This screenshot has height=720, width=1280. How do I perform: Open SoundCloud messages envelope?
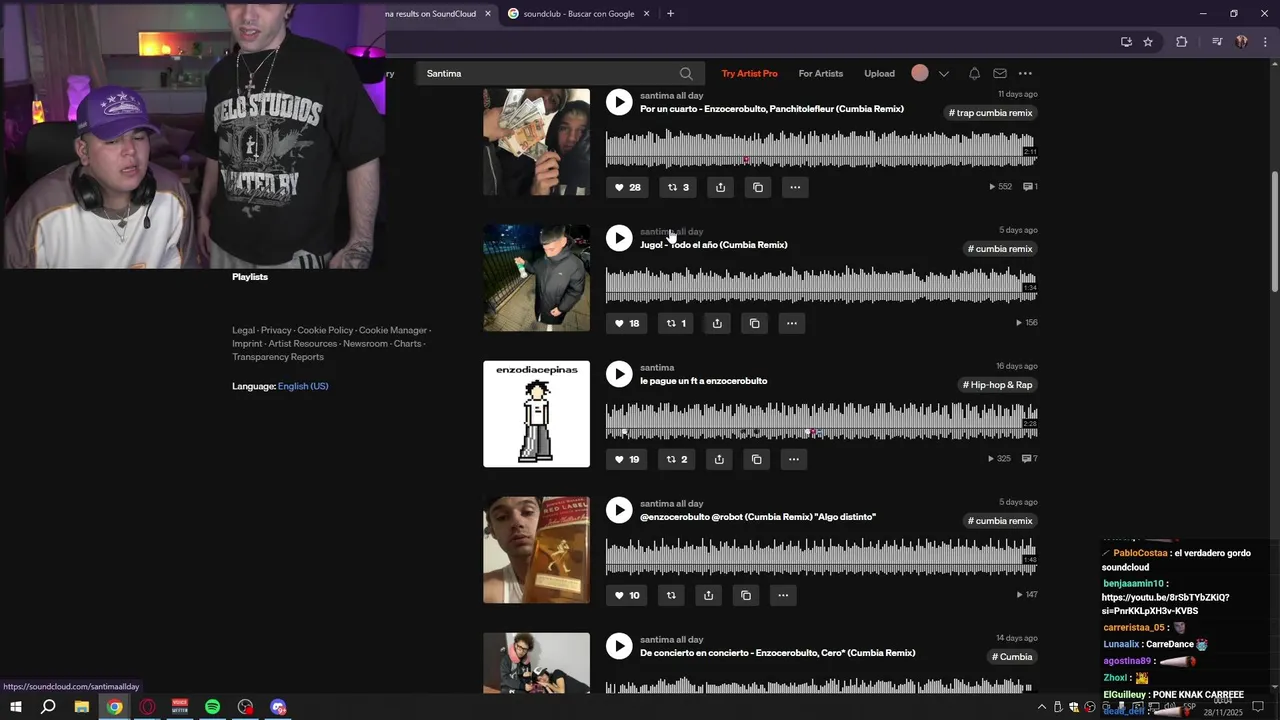1000,73
